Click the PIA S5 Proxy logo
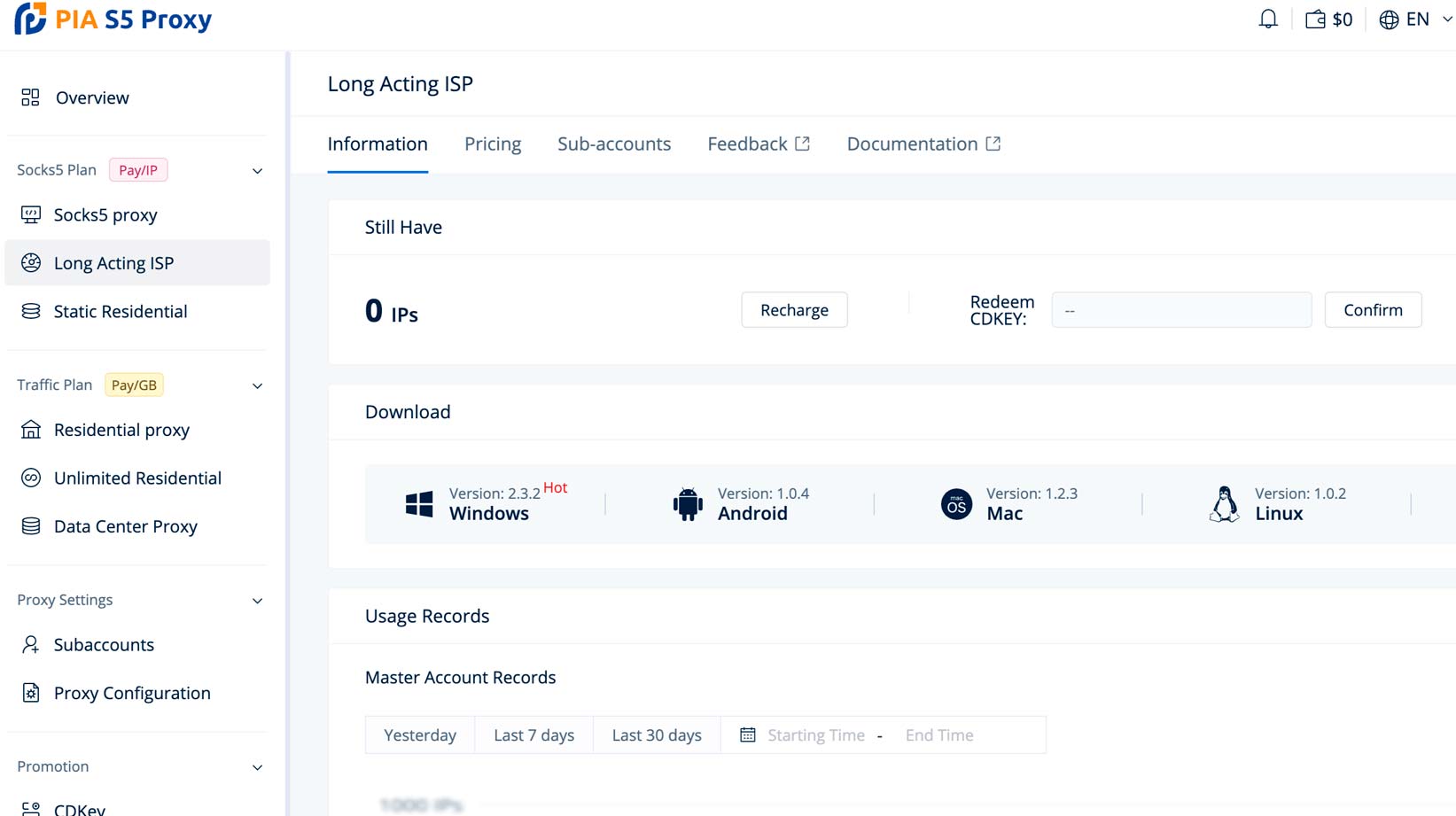The width and height of the screenshot is (1456, 816). (113, 19)
